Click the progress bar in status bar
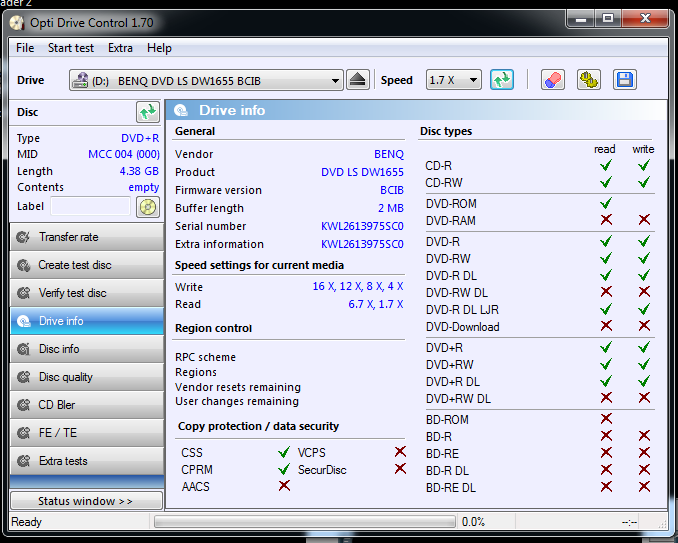 305,522
